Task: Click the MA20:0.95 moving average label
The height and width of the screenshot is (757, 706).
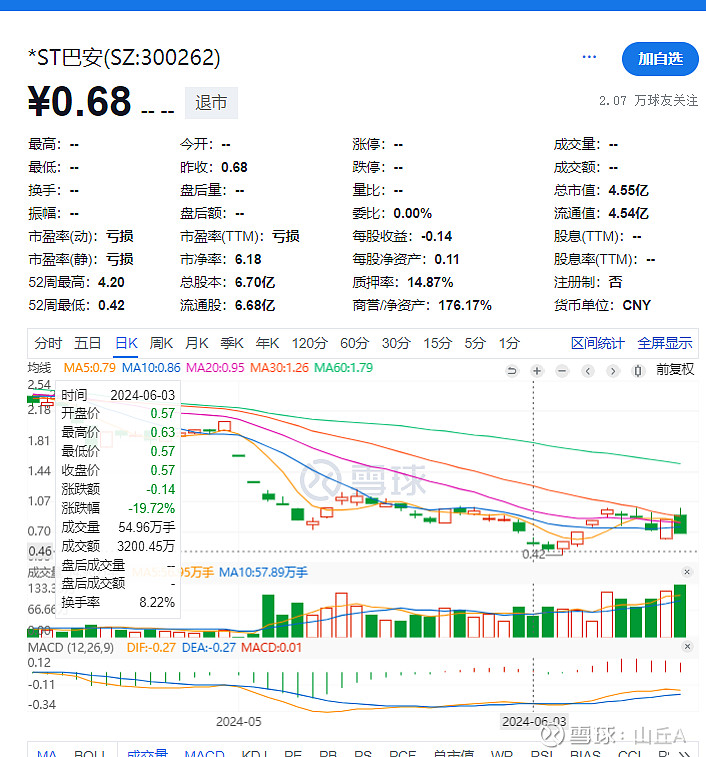Action: pyautogui.click(x=215, y=368)
